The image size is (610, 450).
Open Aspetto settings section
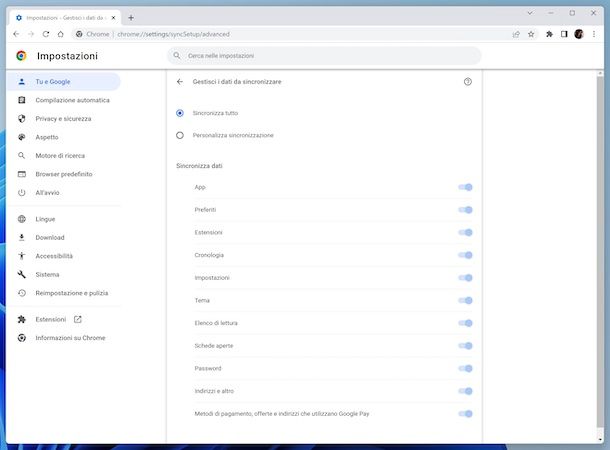coord(63,137)
